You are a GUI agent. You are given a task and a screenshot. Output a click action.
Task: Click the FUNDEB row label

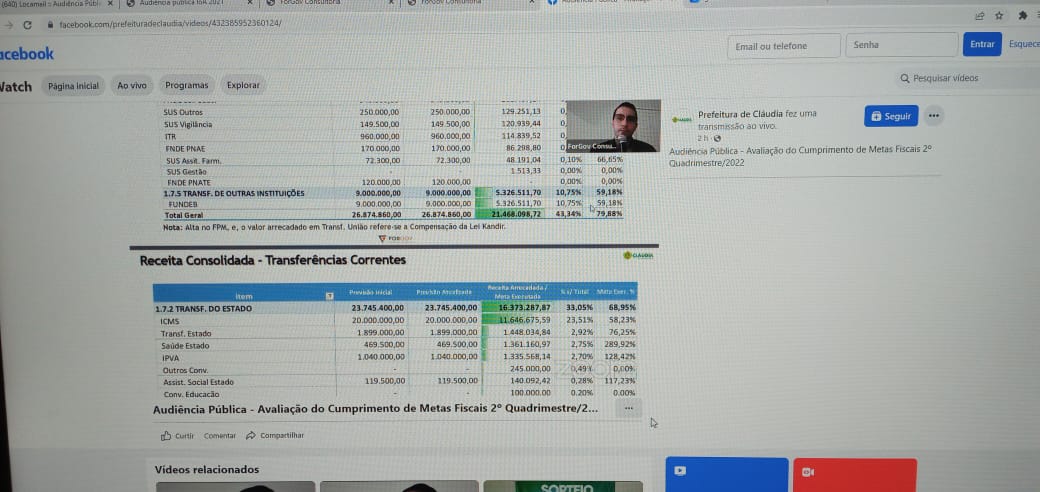coord(183,204)
